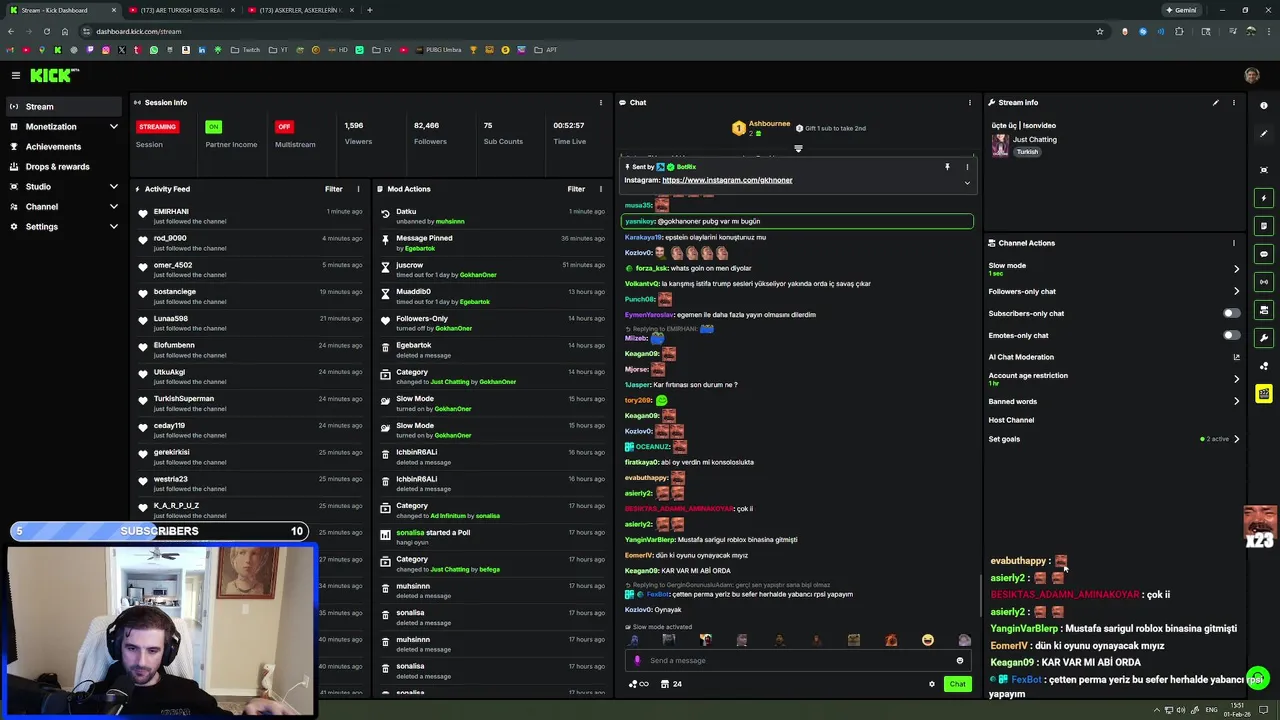Unpin the pinned chat message

click(947, 167)
